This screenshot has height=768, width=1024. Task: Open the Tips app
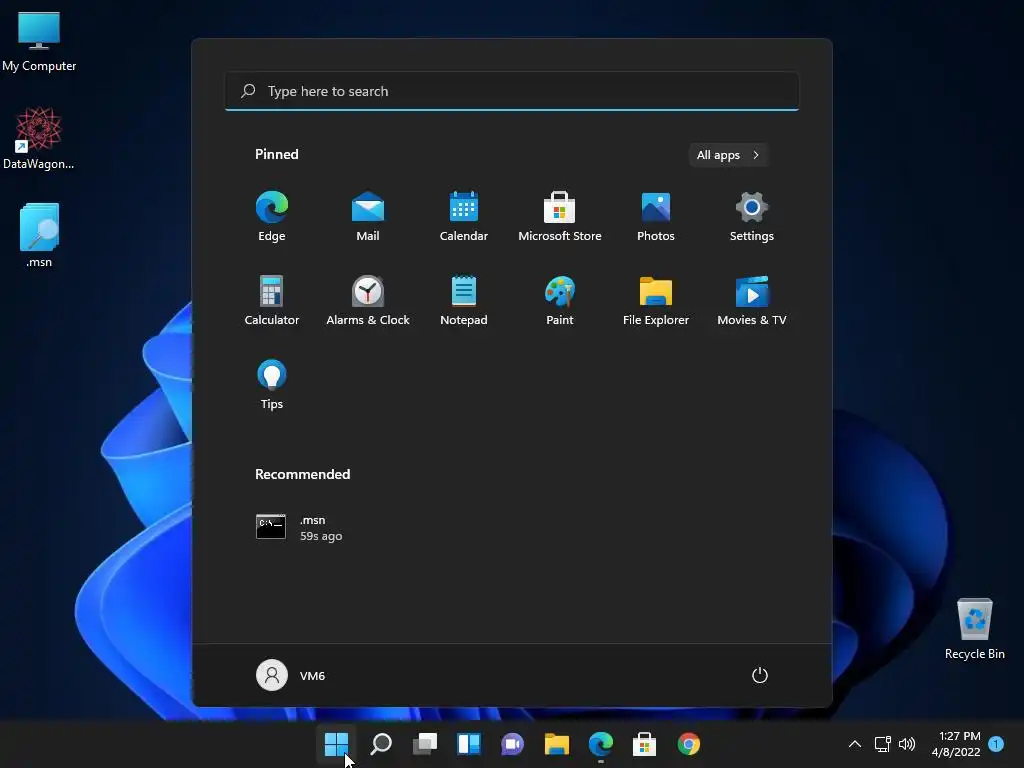coord(272,385)
